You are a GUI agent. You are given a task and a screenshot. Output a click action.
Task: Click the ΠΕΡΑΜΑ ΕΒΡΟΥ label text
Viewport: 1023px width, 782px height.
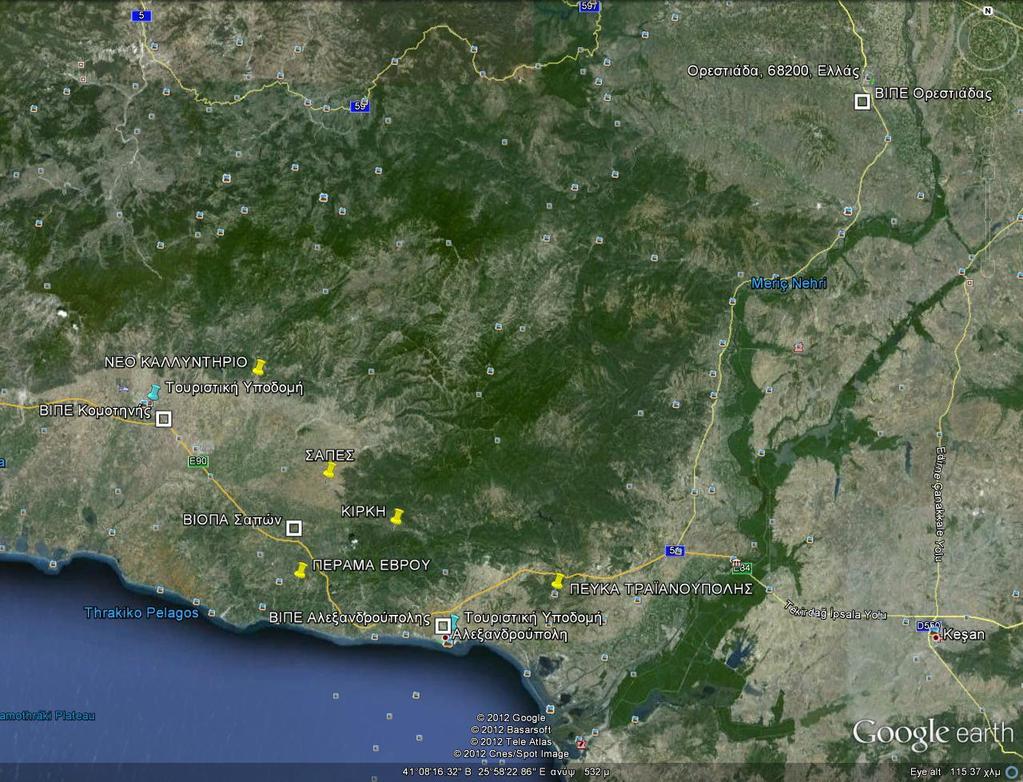click(371, 565)
